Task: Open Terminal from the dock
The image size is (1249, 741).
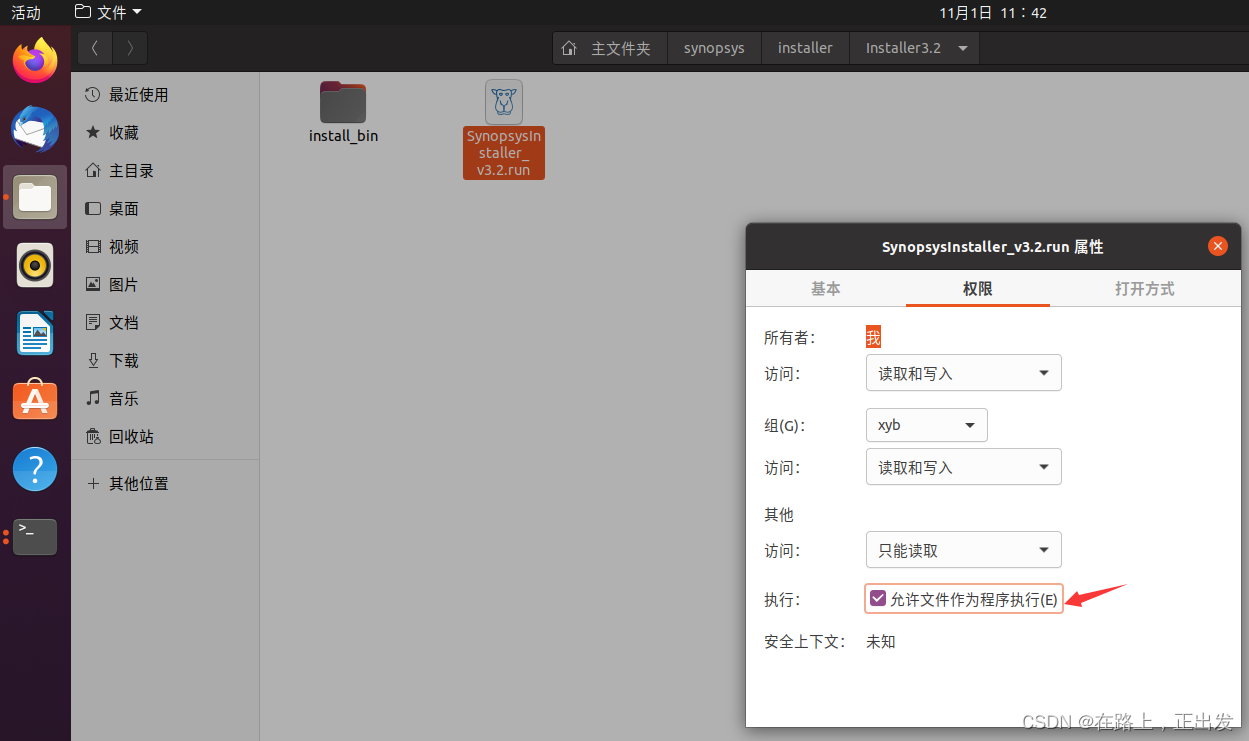Action: 35,536
